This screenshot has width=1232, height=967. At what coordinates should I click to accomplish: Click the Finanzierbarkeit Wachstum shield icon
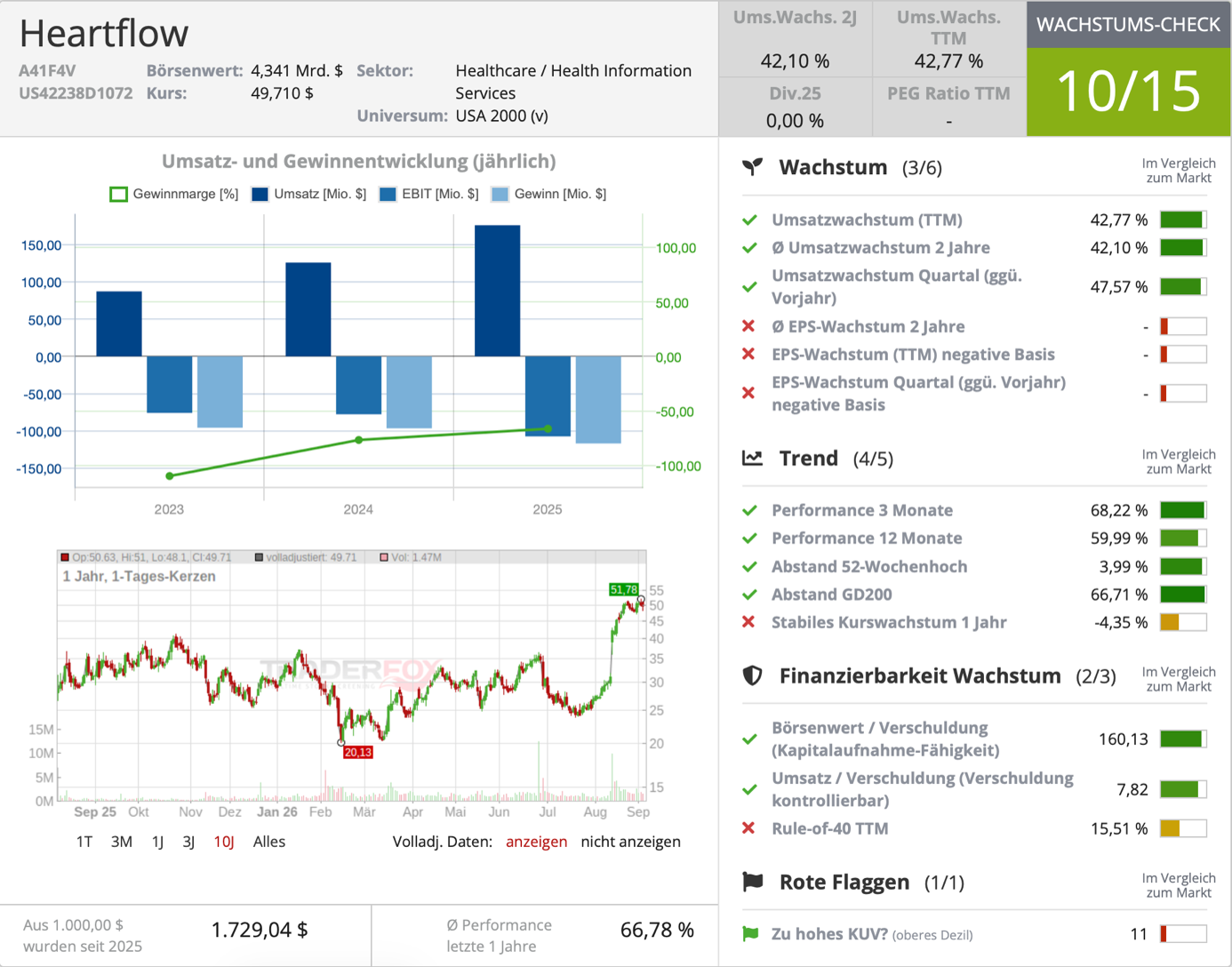coord(753,675)
